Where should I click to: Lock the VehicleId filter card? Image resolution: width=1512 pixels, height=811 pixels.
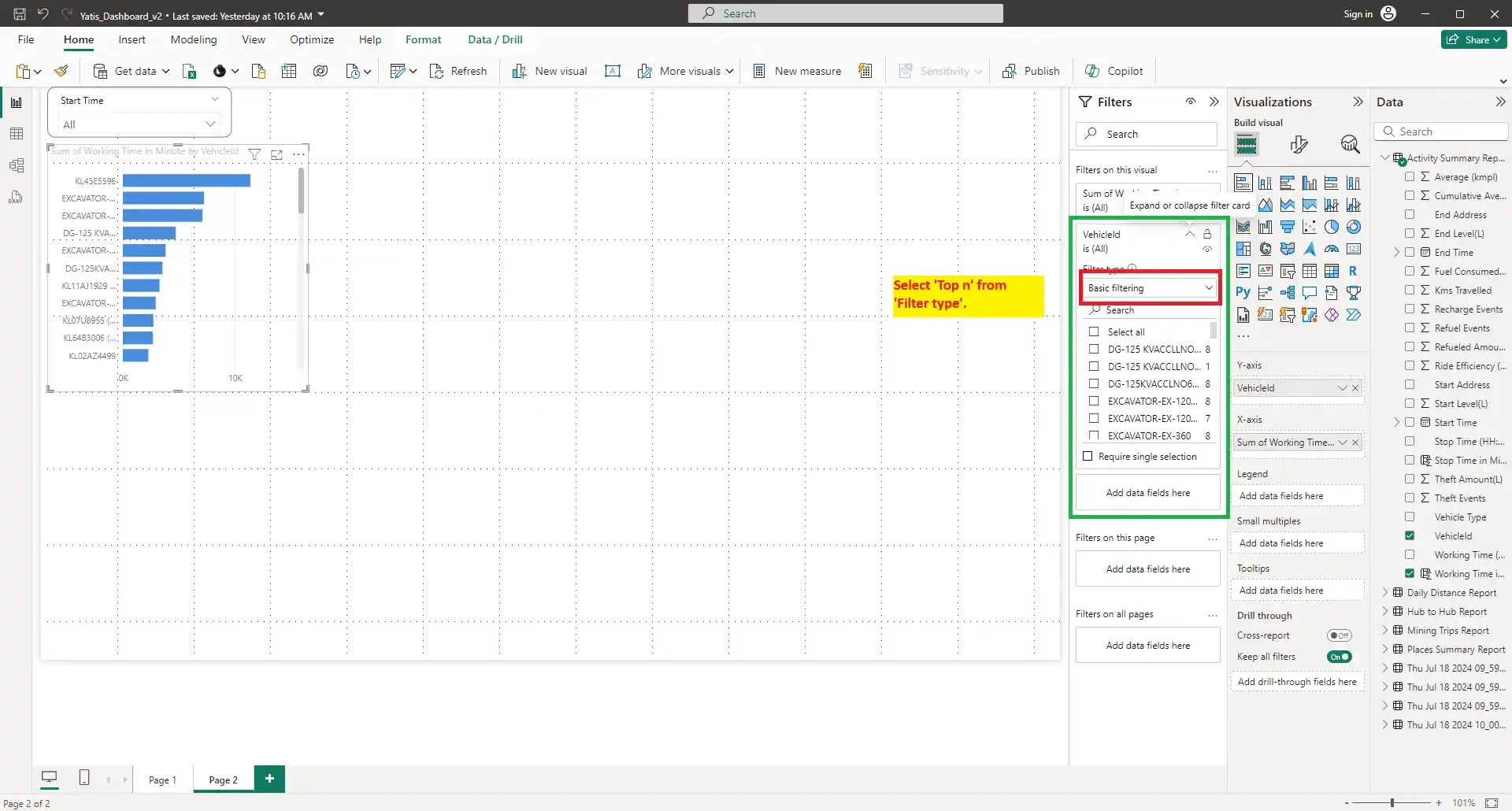click(x=1207, y=234)
